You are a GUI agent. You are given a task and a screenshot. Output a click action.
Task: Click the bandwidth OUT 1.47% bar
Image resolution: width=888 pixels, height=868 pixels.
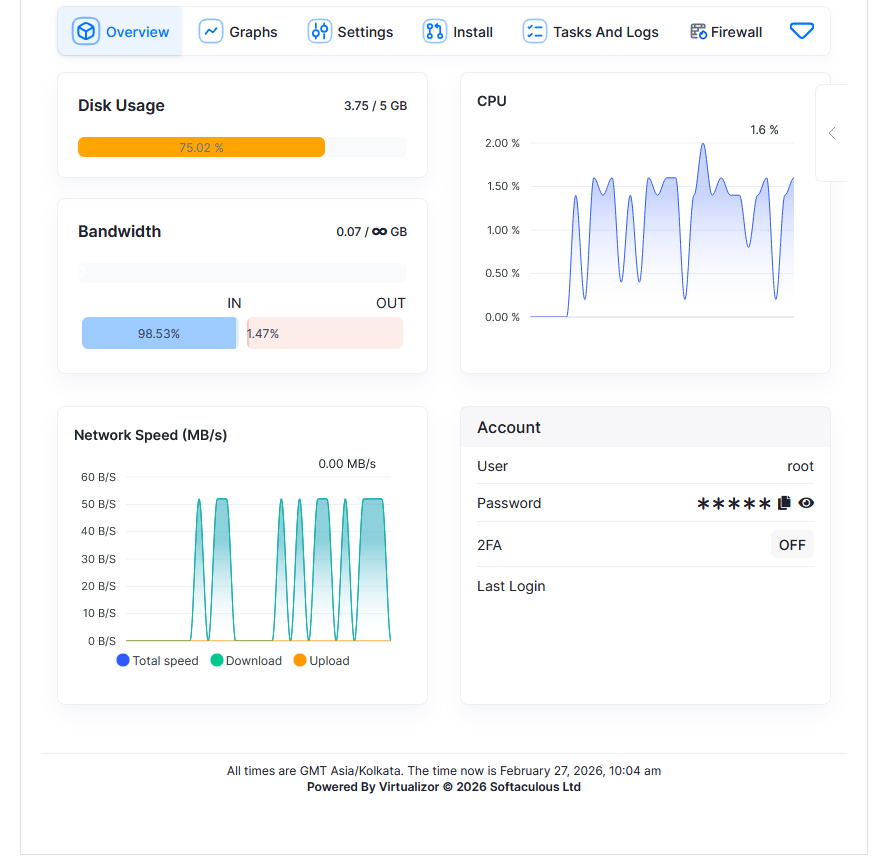pyautogui.click(x=325, y=333)
